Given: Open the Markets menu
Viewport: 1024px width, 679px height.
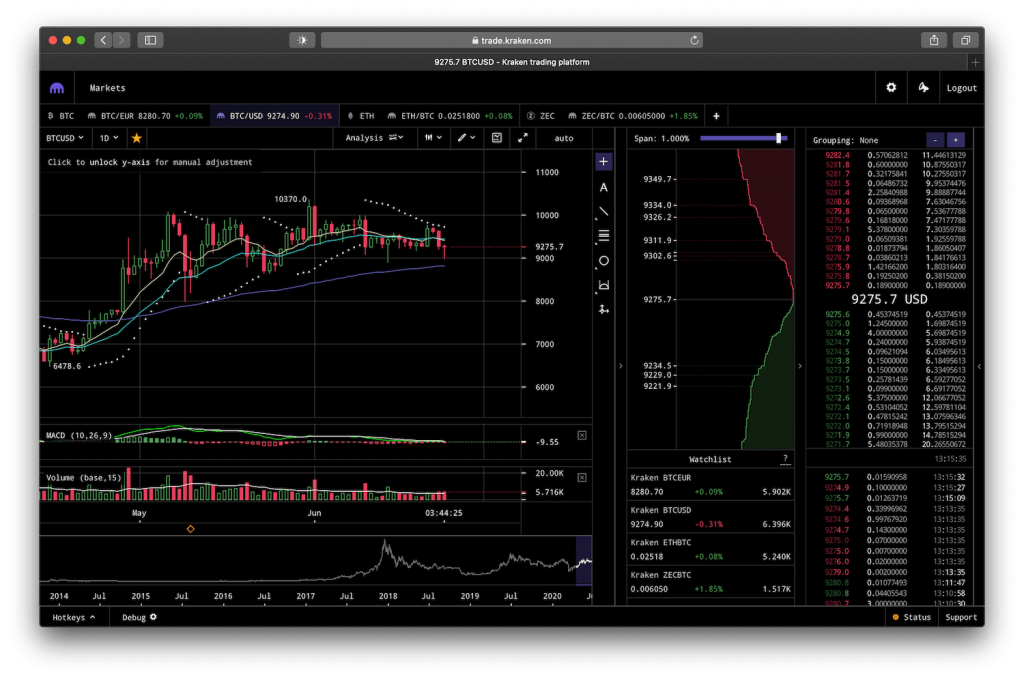Looking at the screenshot, I should click(x=107, y=88).
